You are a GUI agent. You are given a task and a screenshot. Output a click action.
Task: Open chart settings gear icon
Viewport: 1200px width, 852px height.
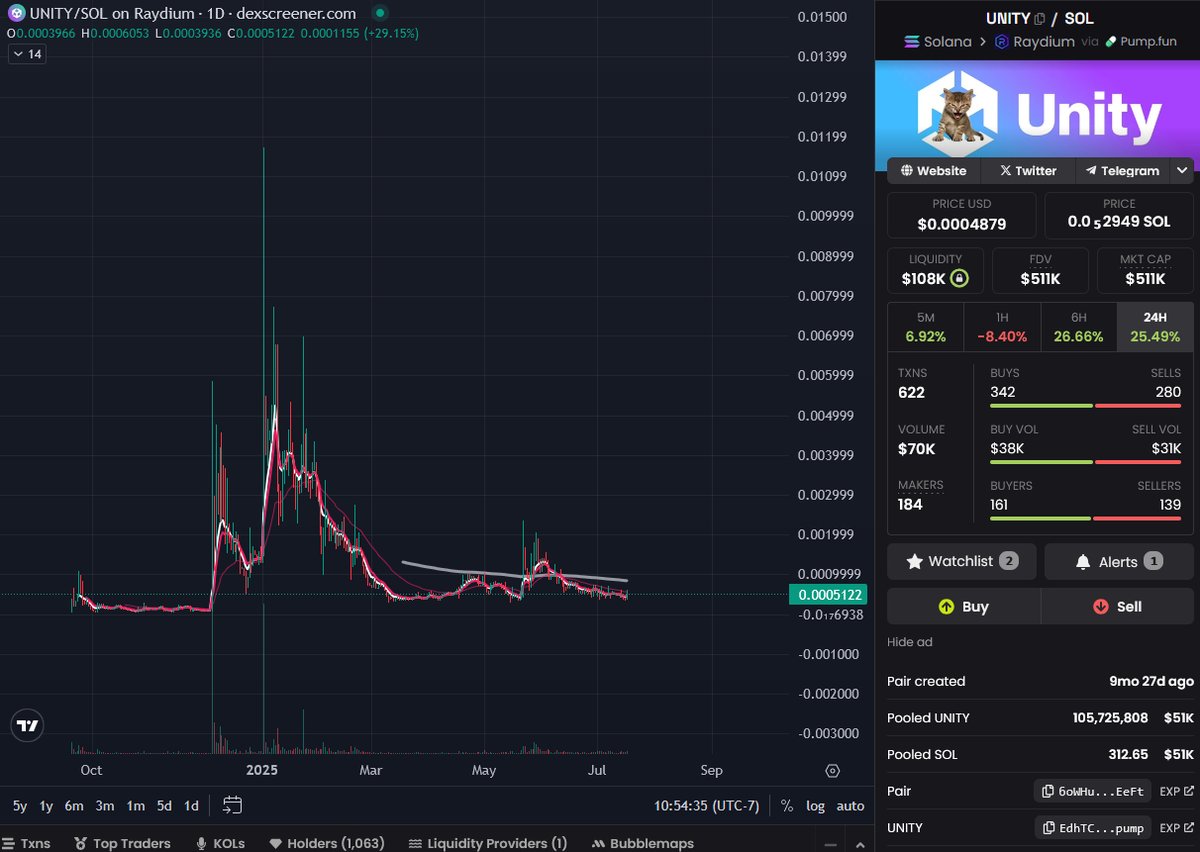point(832,771)
